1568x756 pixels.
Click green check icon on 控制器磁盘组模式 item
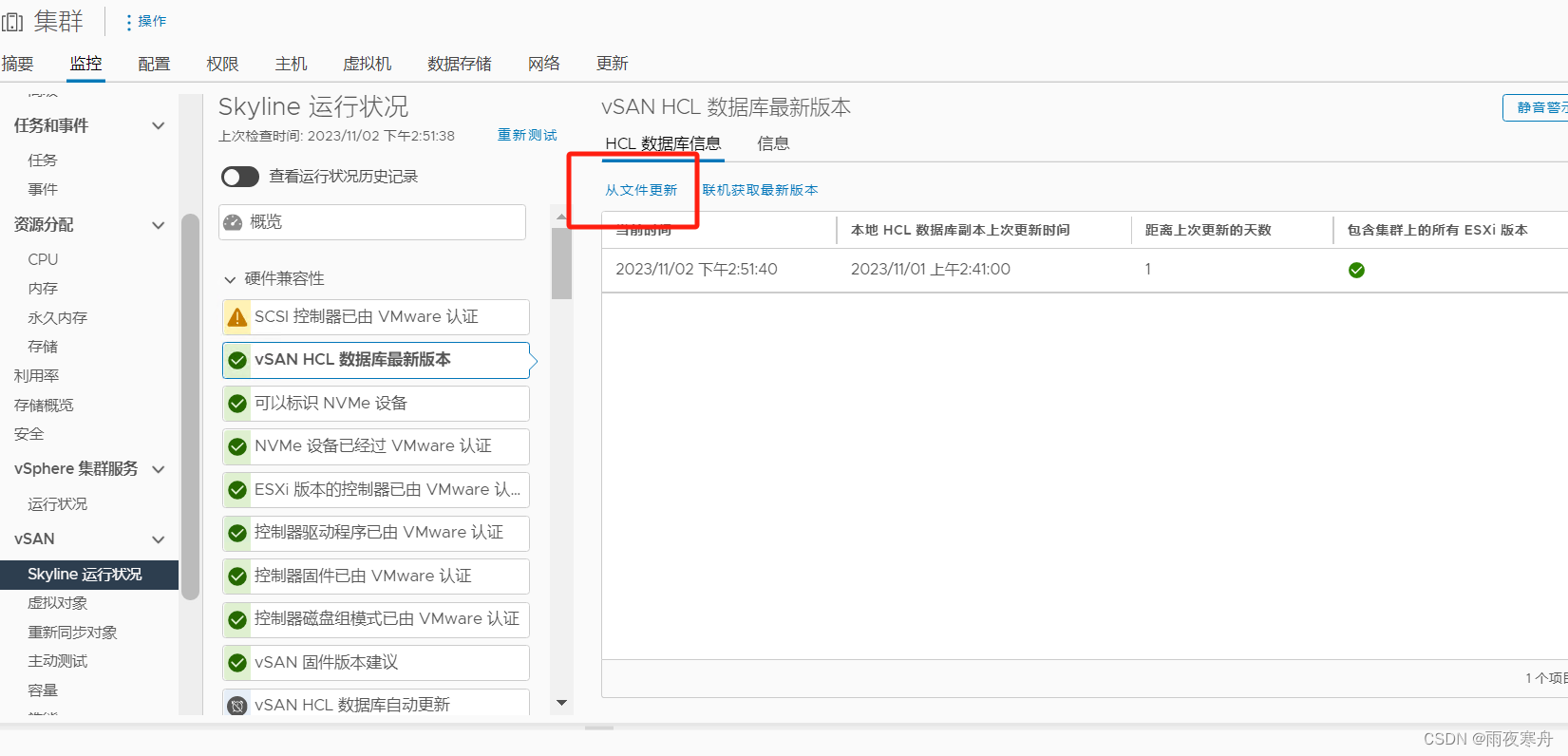237,620
